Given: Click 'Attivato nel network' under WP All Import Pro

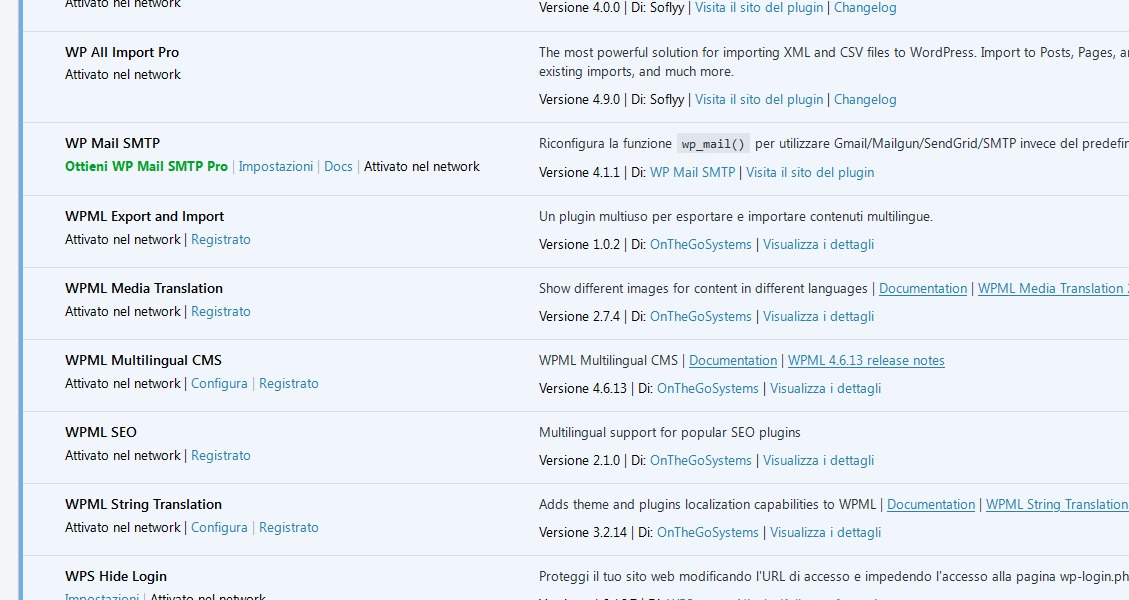Looking at the screenshot, I should coord(122,74).
